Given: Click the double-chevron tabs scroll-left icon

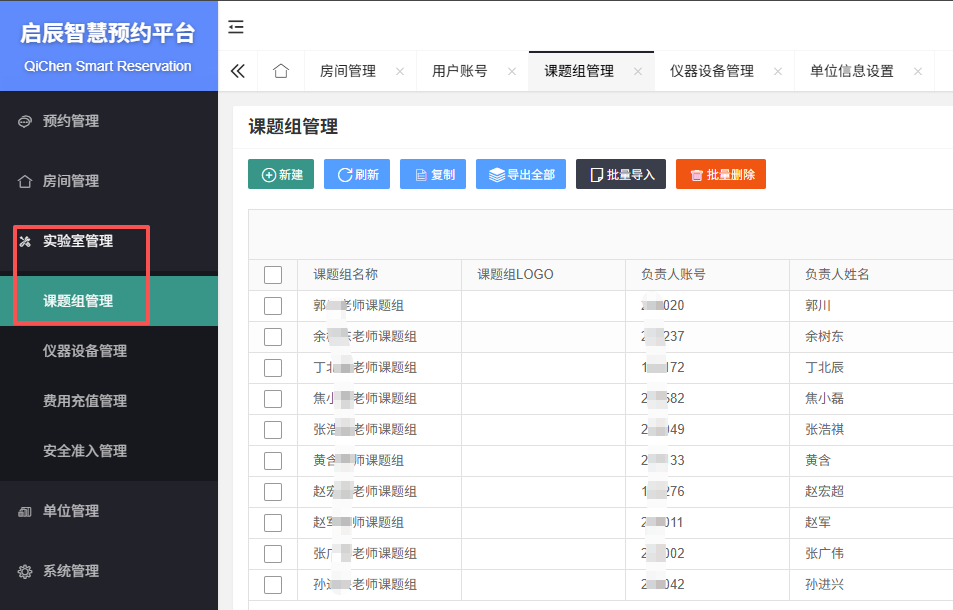Looking at the screenshot, I should [x=238, y=71].
